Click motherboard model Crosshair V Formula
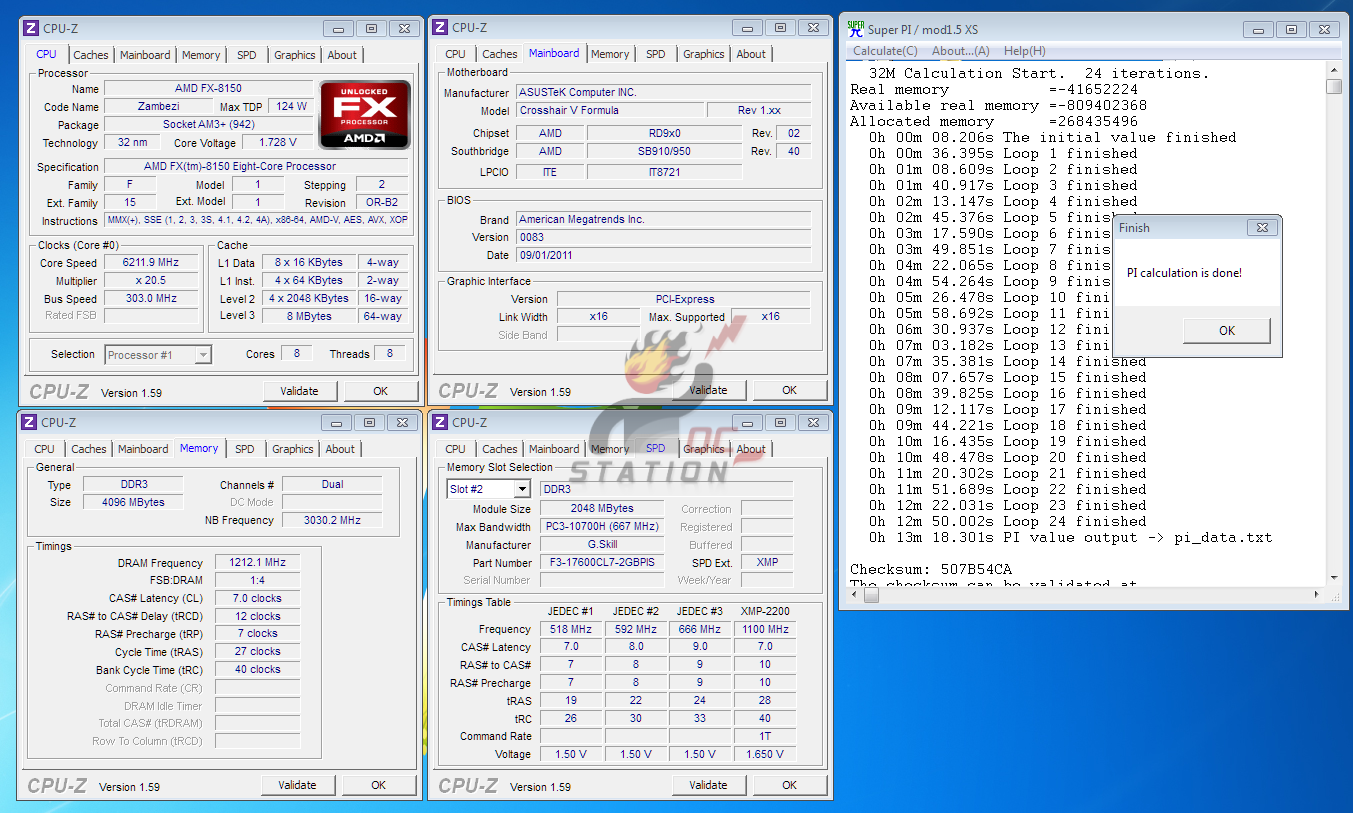The image size is (1353, 813). click(x=608, y=110)
